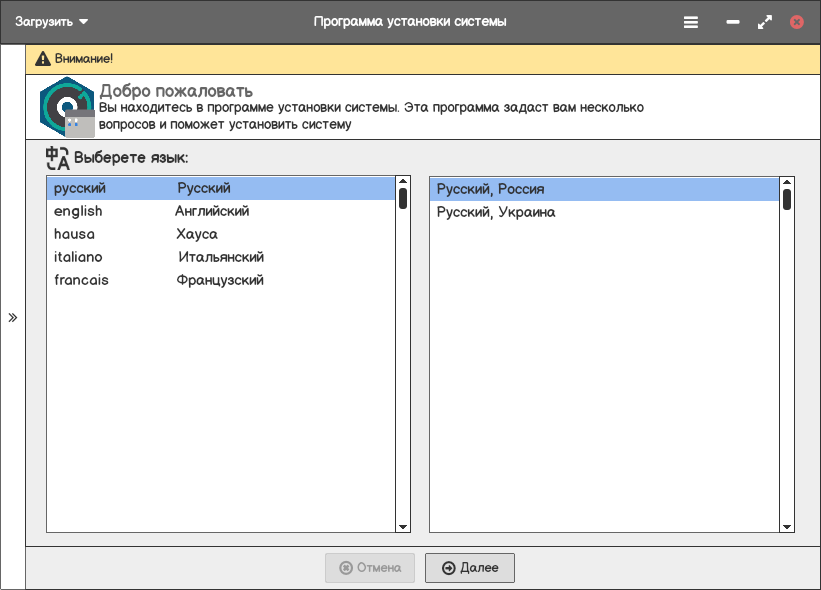Open the hamburger menu in title bar

pyautogui.click(x=691, y=22)
